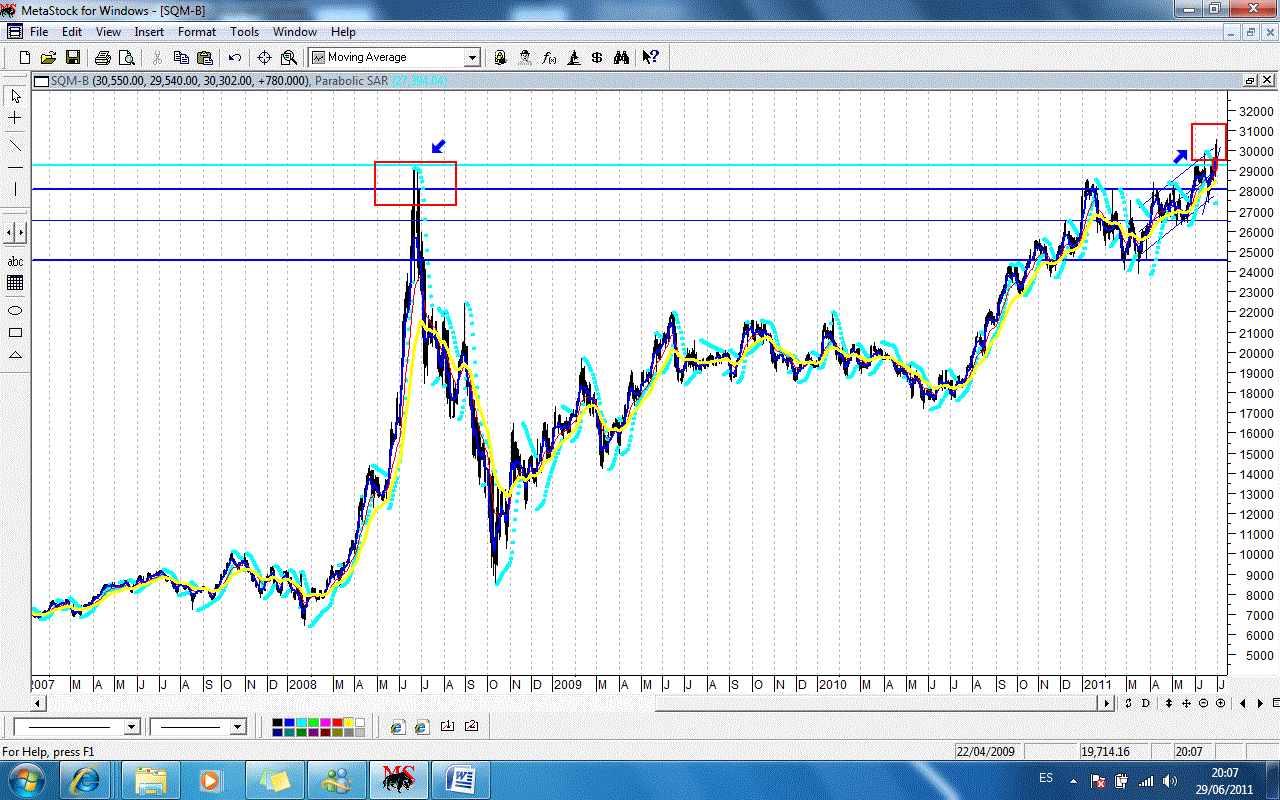The image size is (1280, 800).
Task: Open The Explorer binoculars tool
Action: pos(621,58)
